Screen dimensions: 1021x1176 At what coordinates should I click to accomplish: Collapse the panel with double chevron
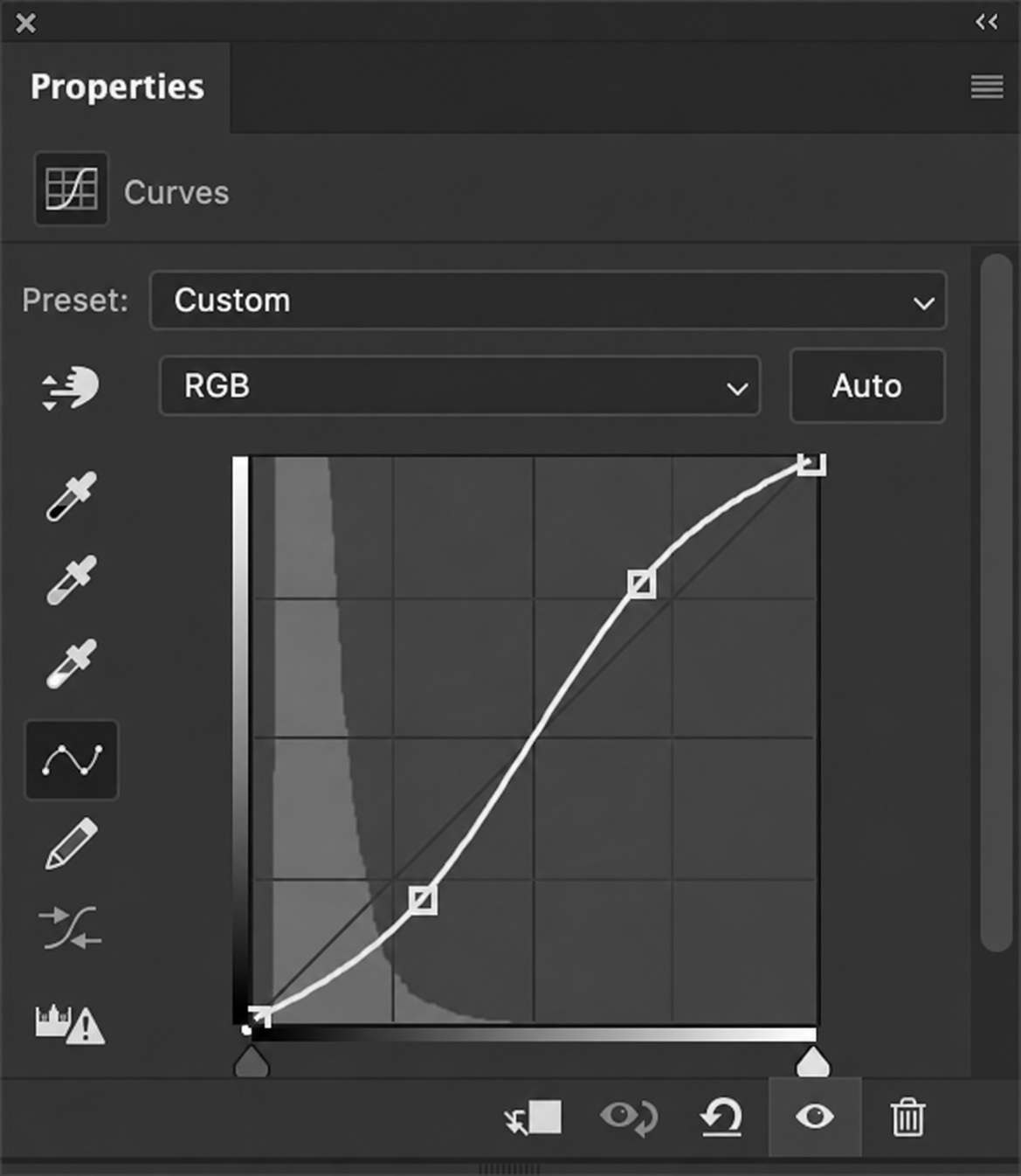click(987, 22)
